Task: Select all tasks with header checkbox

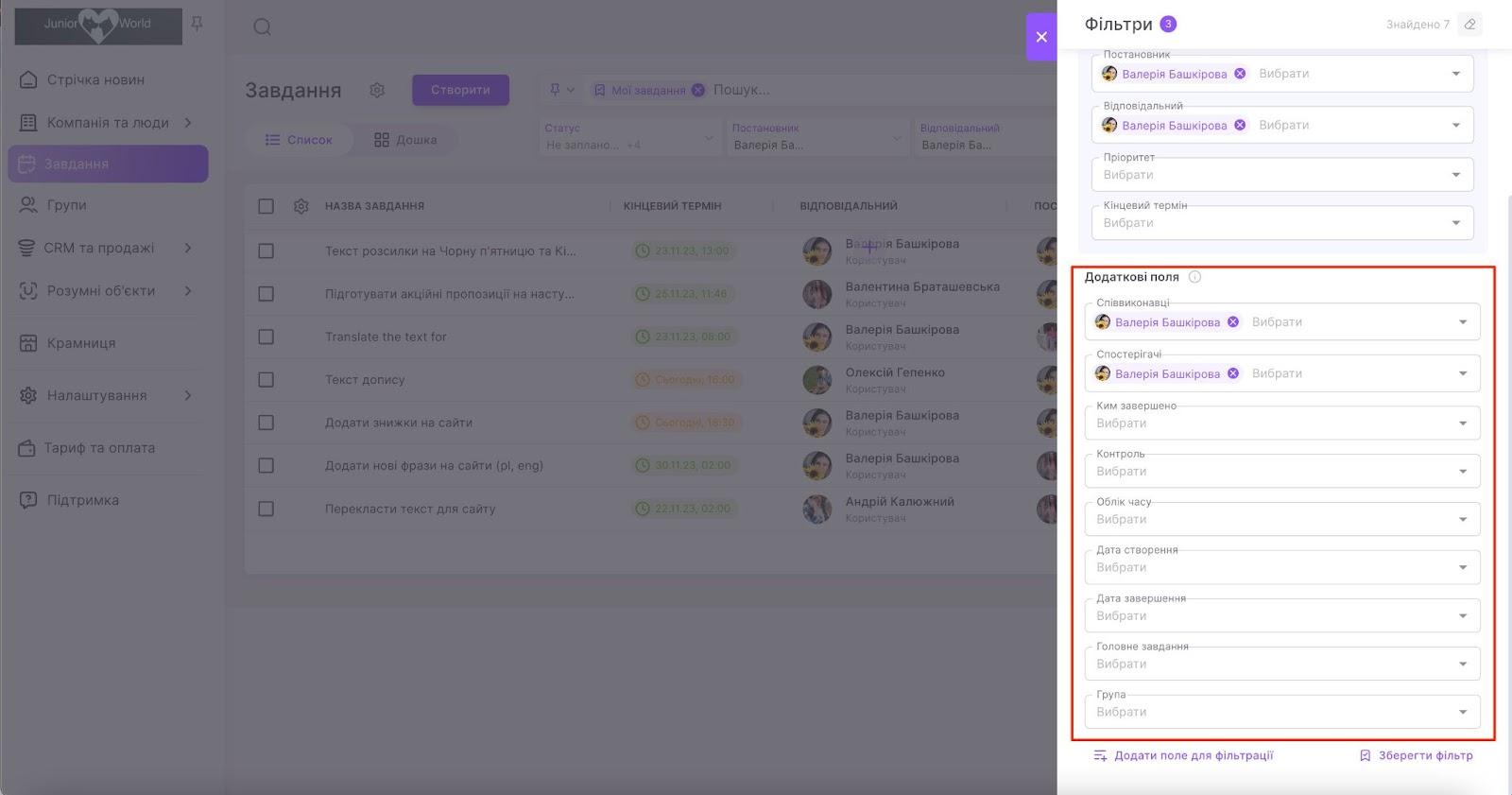Action: [x=266, y=206]
